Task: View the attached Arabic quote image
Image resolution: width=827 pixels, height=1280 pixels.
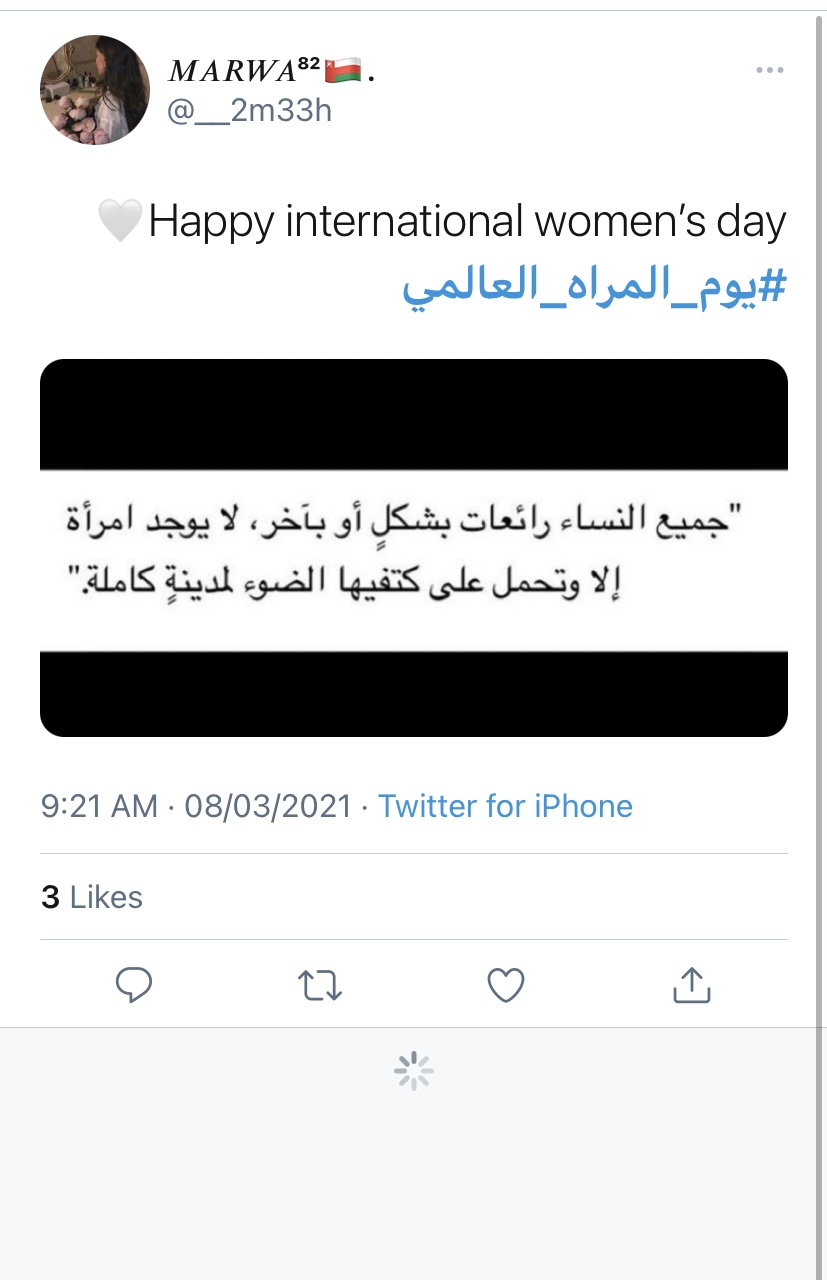Action: (414, 548)
